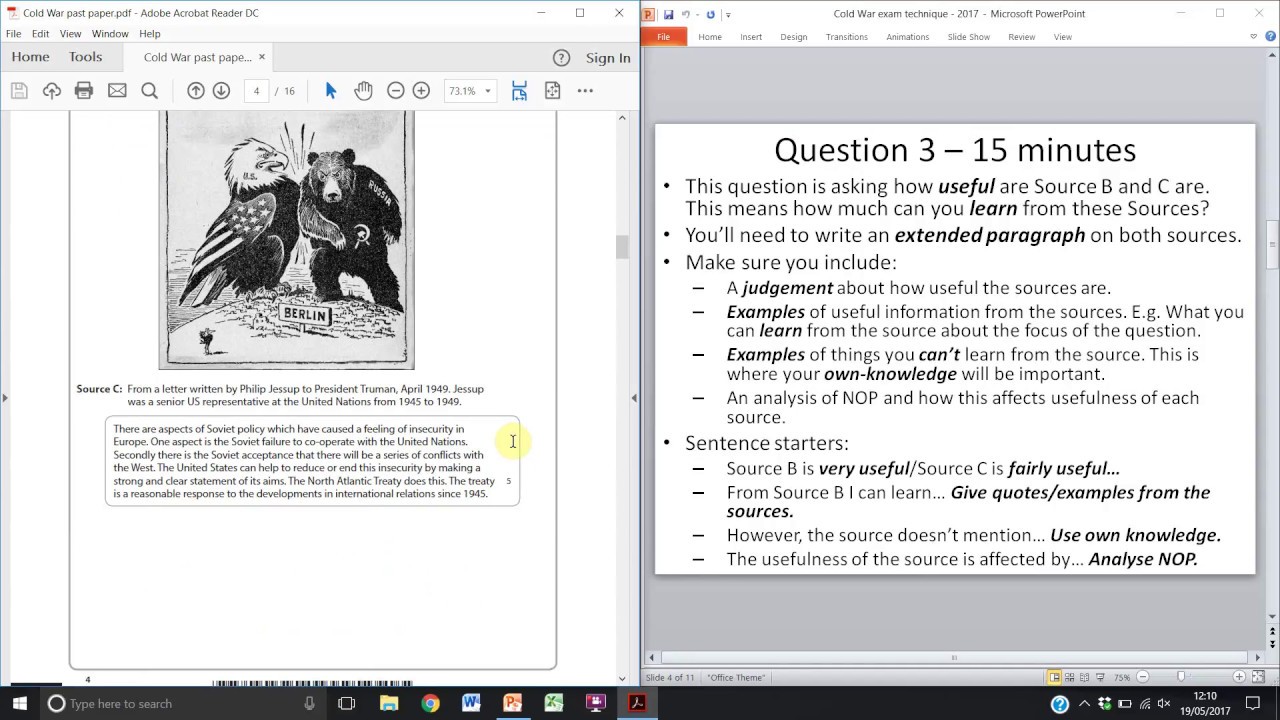Viewport: 1280px width, 720px height.
Task: Click Home in Acrobat top bar
Action: (x=31, y=58)
